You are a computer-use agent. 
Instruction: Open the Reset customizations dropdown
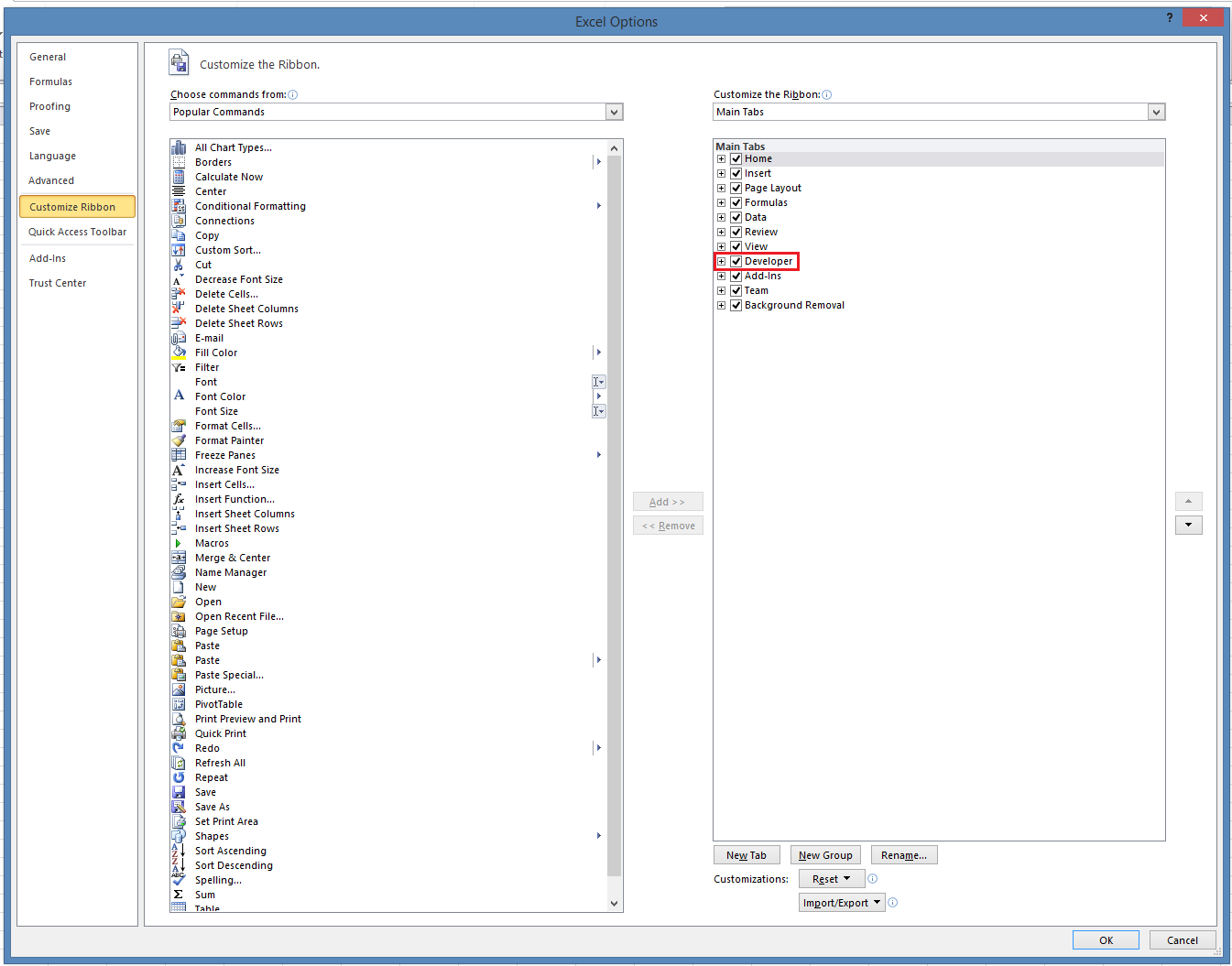coord(831,879)
